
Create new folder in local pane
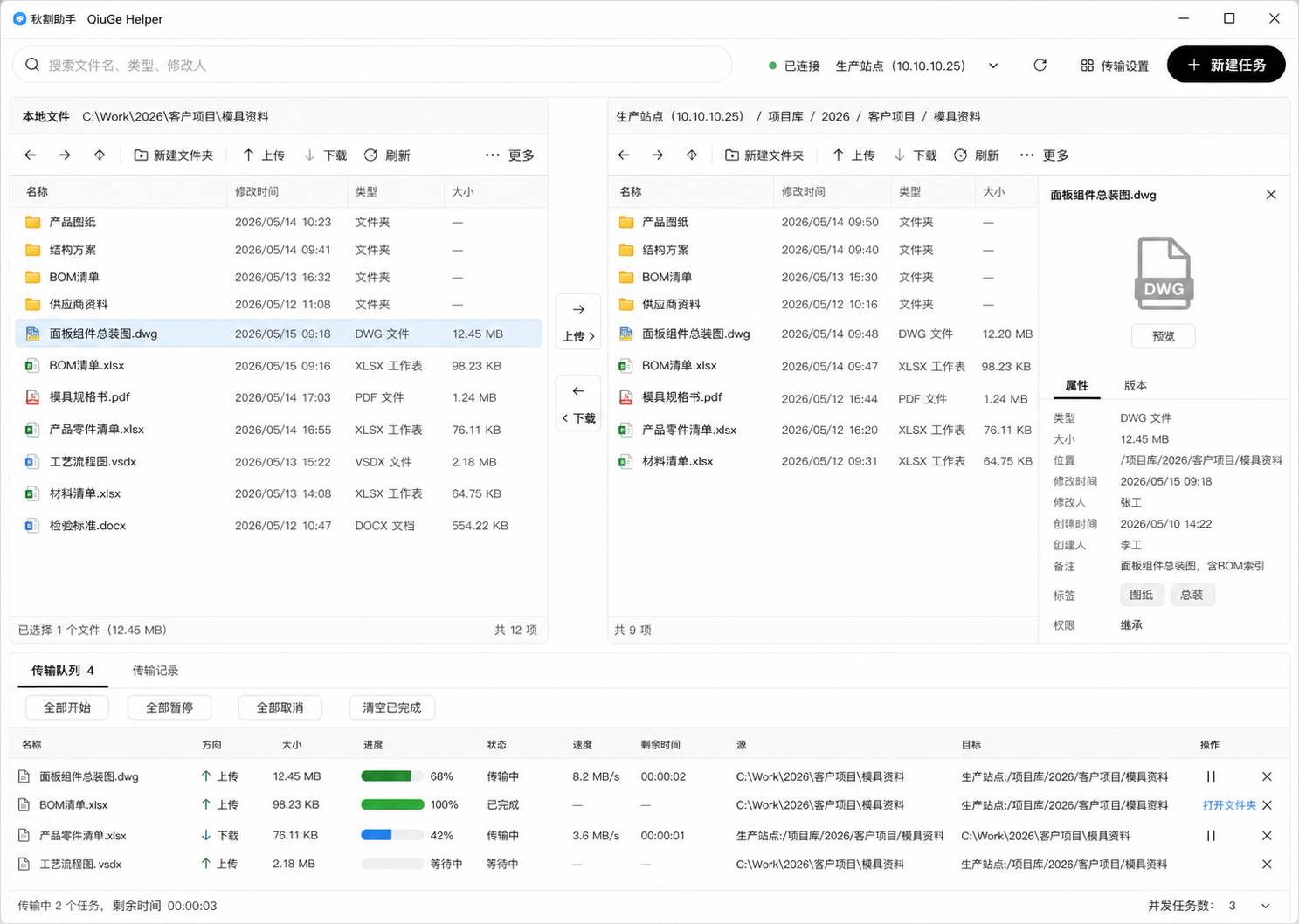pyautogui.click(x=173, y=155)
